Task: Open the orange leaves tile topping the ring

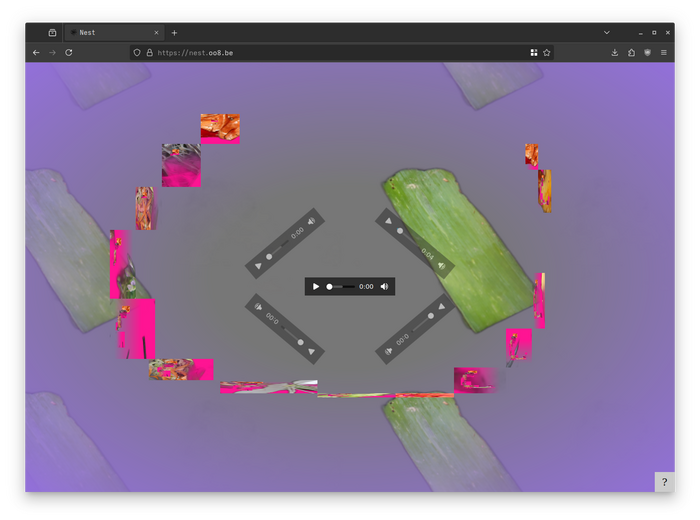Action: point(220,129)
